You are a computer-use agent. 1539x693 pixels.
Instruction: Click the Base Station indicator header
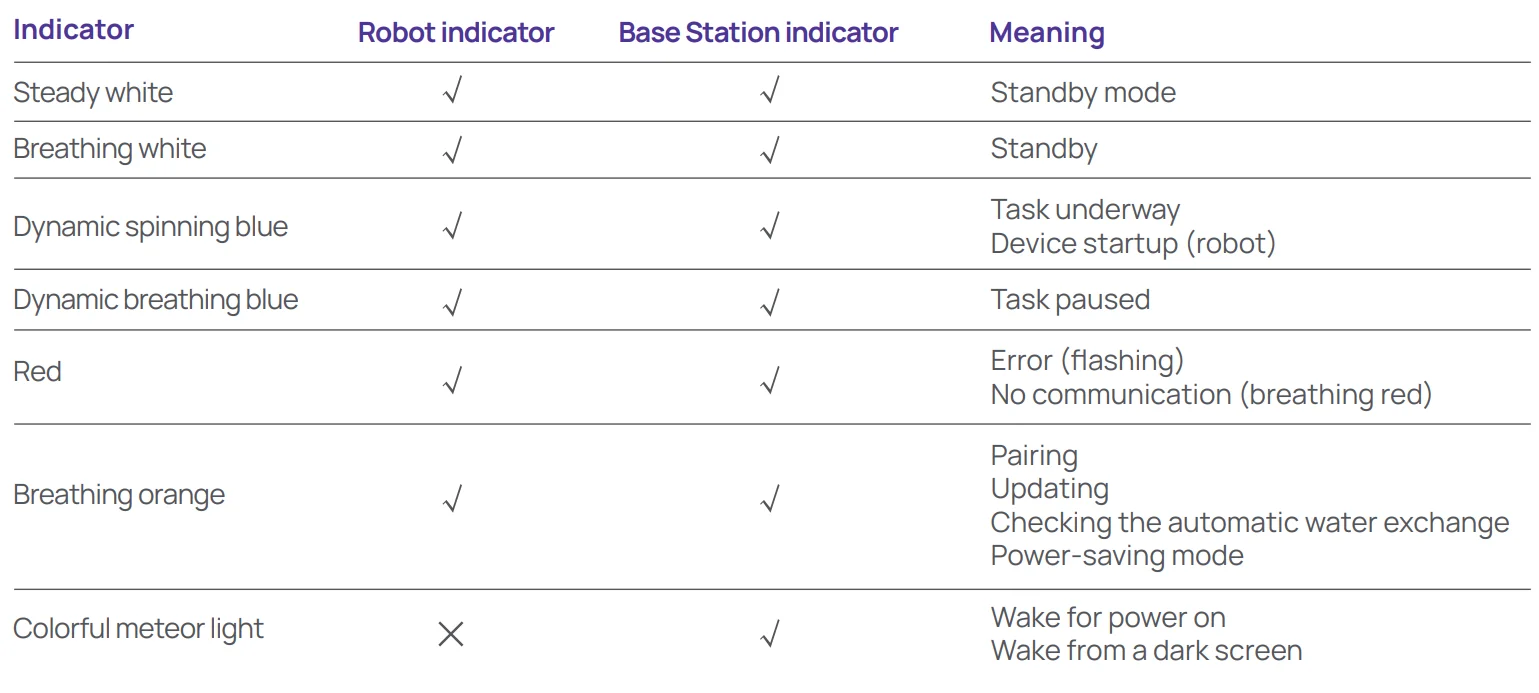pos(758,32)
